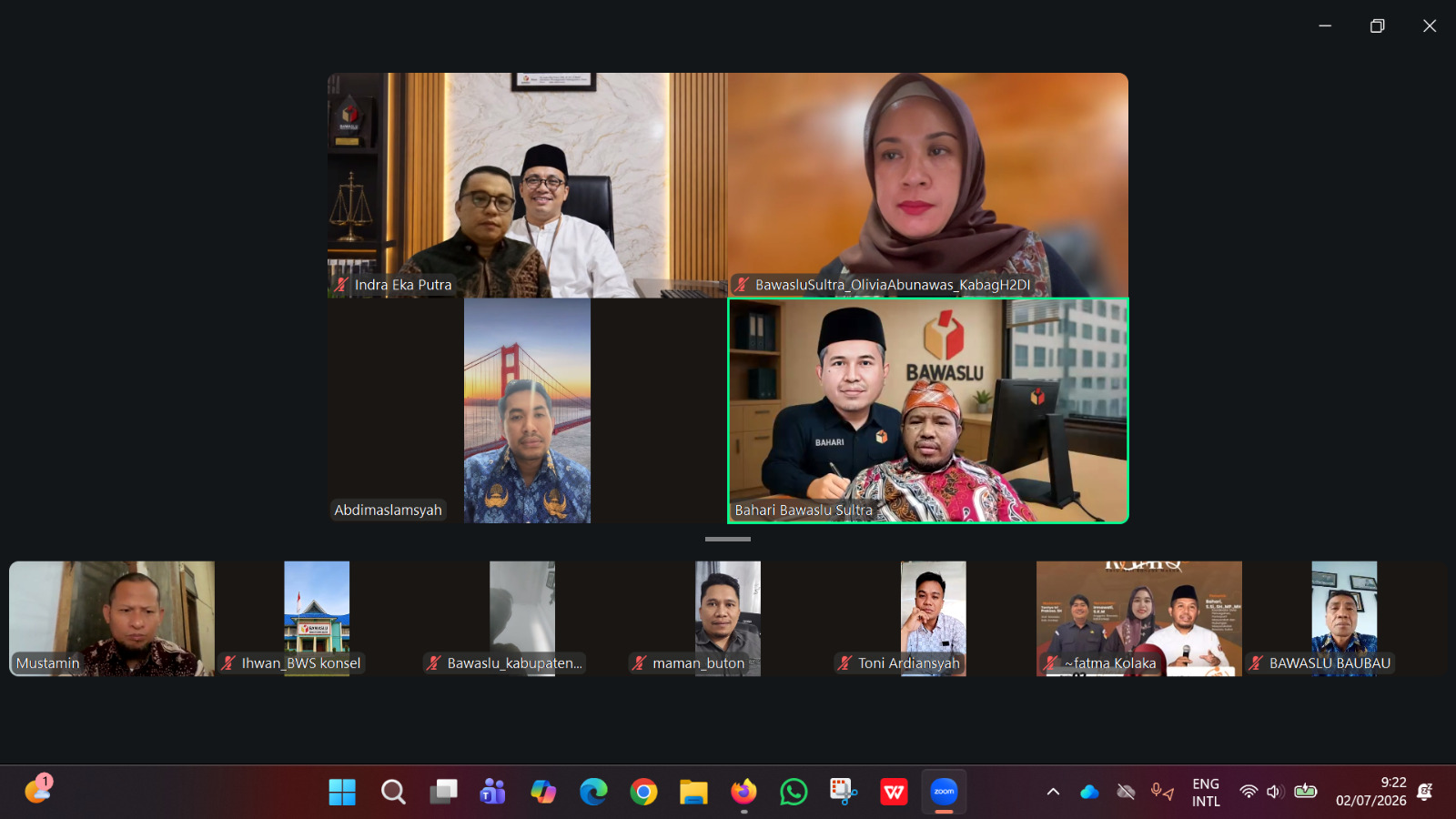Click the Indra Eka Putra name label
The image size is (1456, 819).
coord(403,285)
